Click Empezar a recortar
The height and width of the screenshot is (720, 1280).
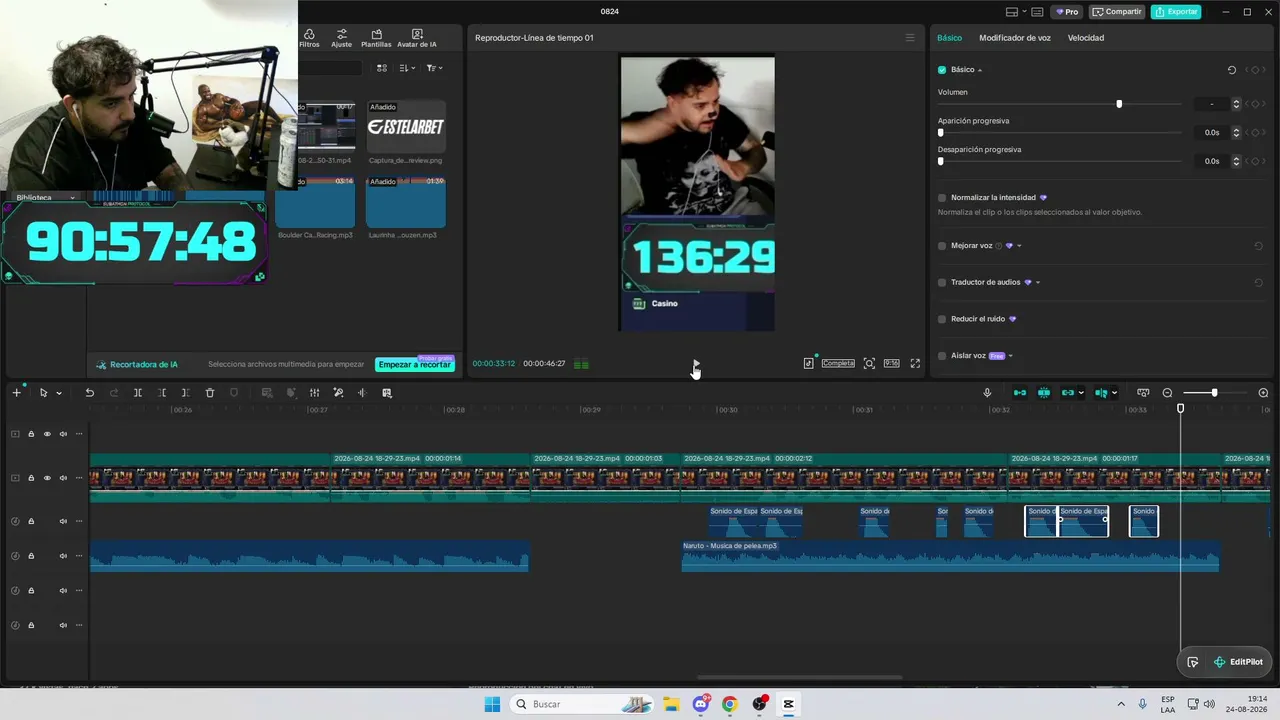tap(415, 365)
